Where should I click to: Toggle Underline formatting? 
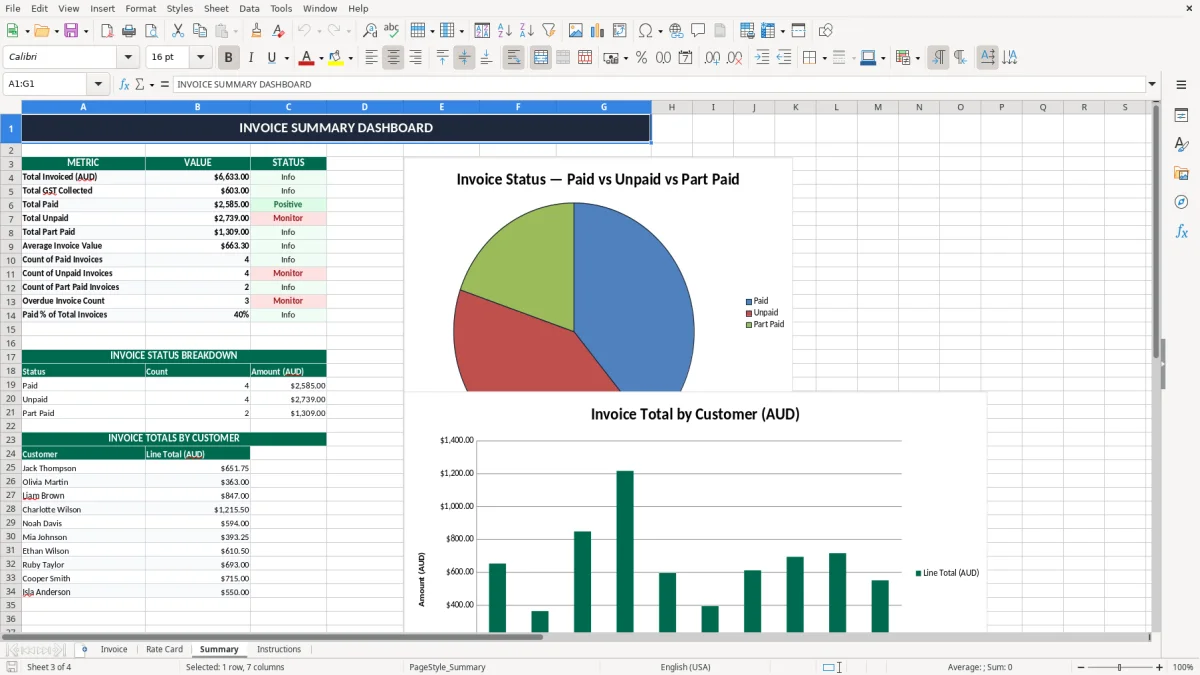tap(272, 58)
